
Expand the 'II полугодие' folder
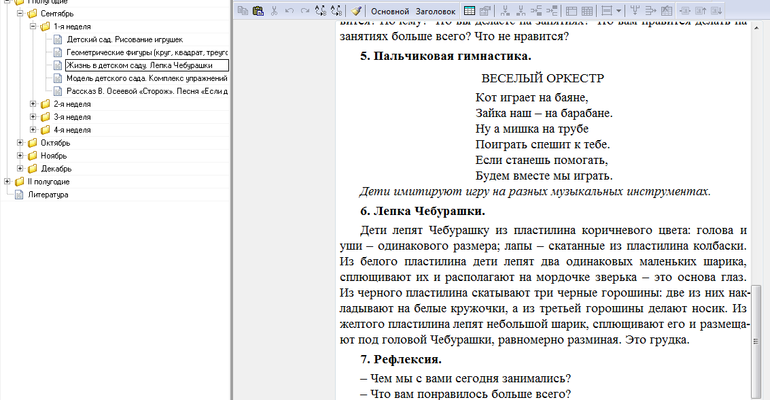[8, 182]
